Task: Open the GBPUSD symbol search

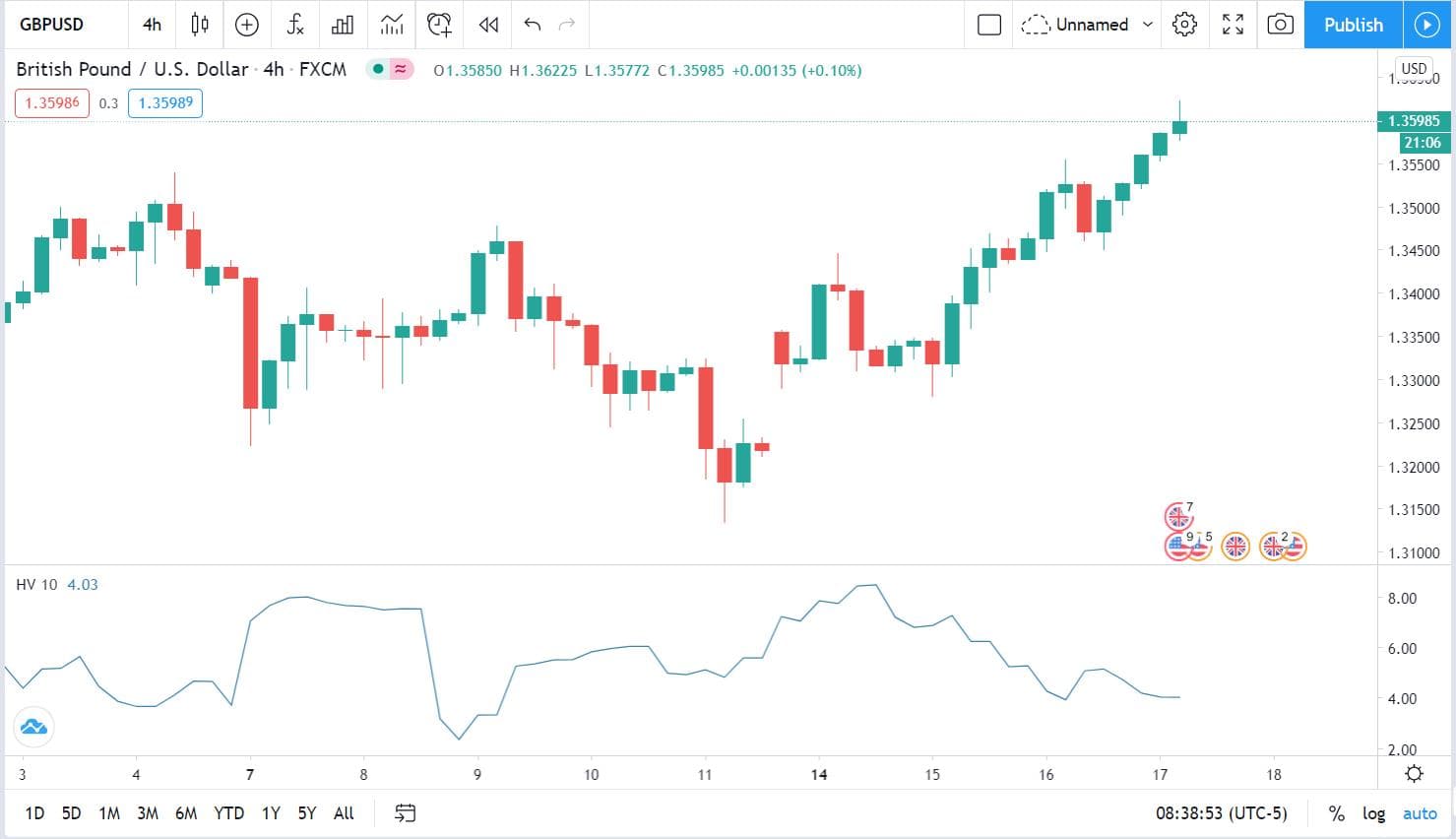Action: (52, 25)
